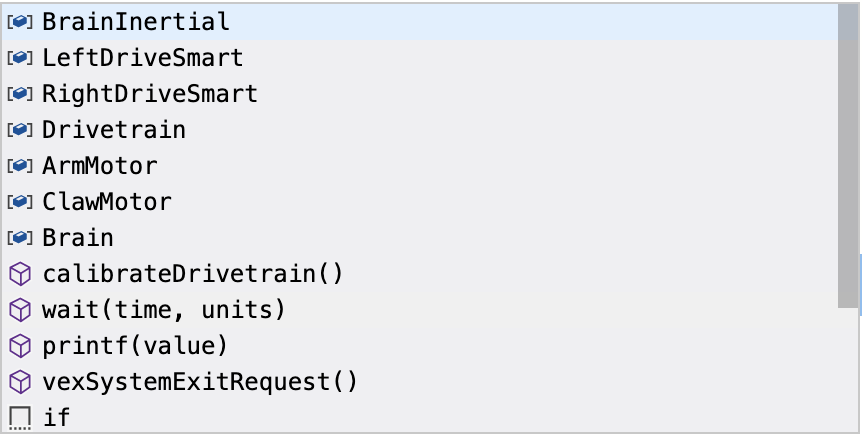Click the cube icon next to printf(value)
The width and height of the screenshot is (862, 436).
(x=20, y=345)
